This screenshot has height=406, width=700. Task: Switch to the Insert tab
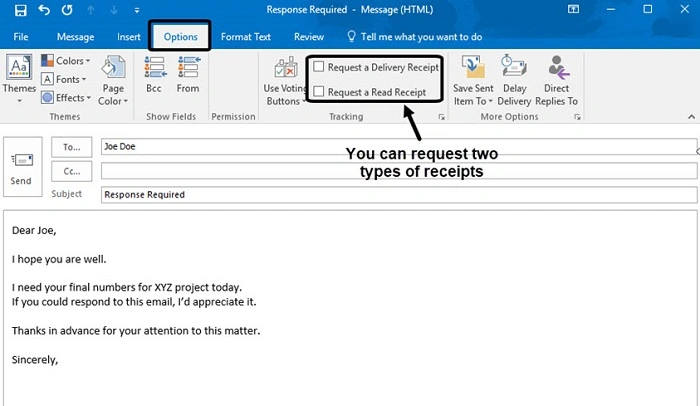129,37
